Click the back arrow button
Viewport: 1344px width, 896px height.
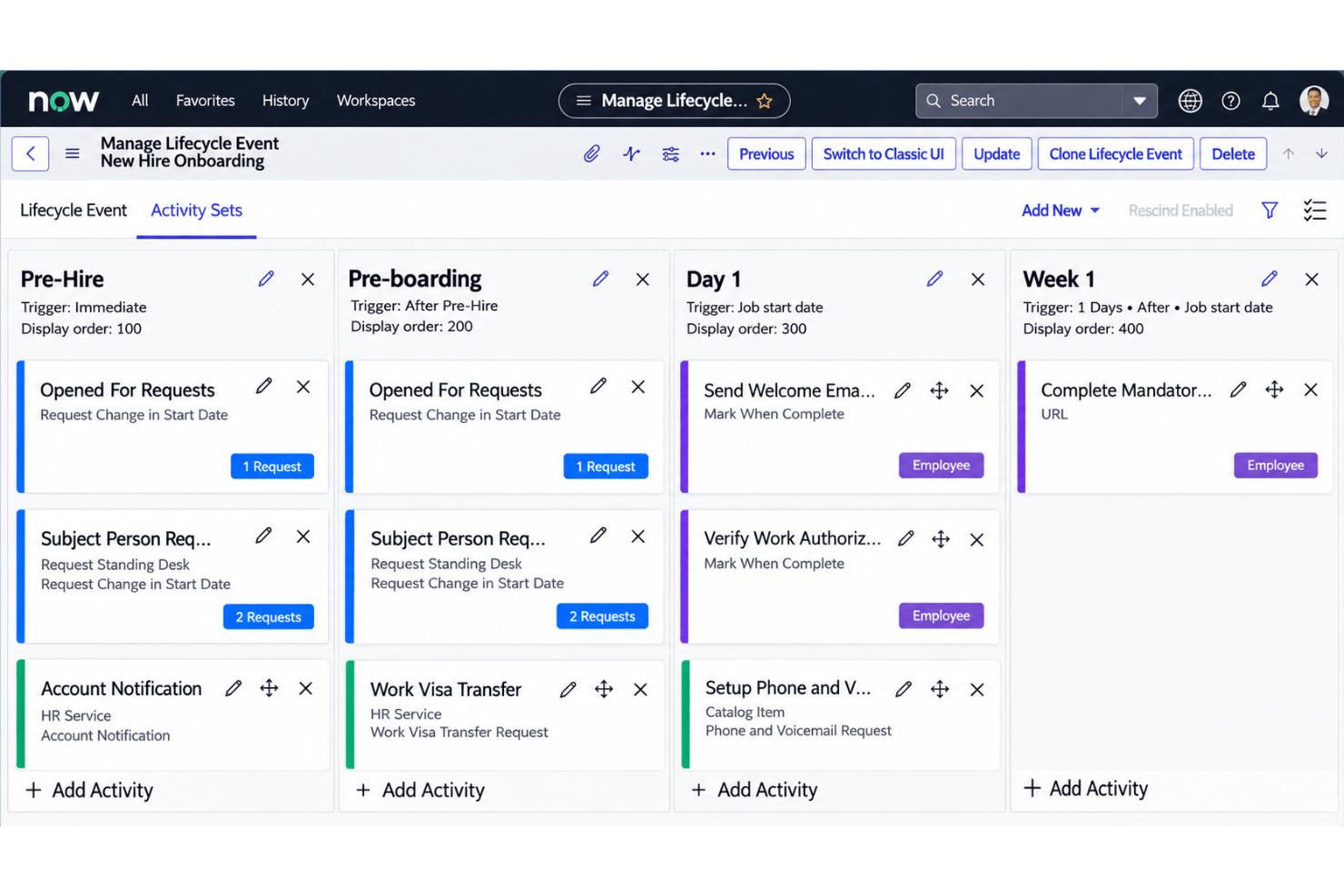(x=30, y=153)
